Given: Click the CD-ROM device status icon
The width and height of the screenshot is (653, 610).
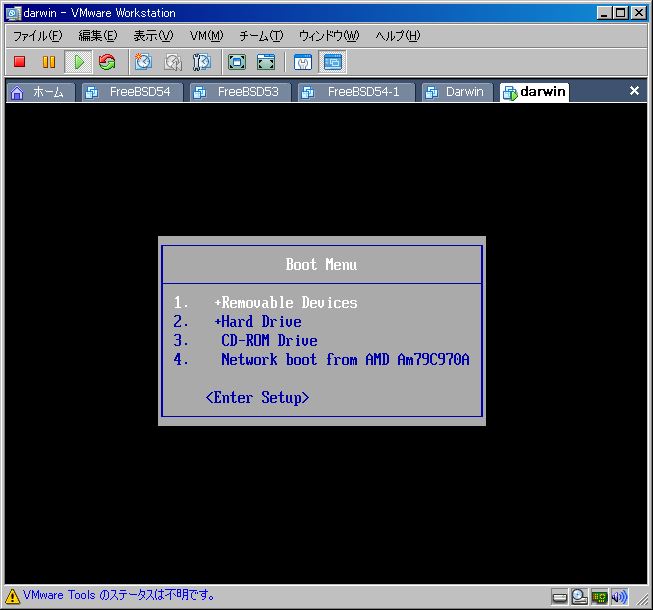Looking at the screenshot, I should (579, 597).
